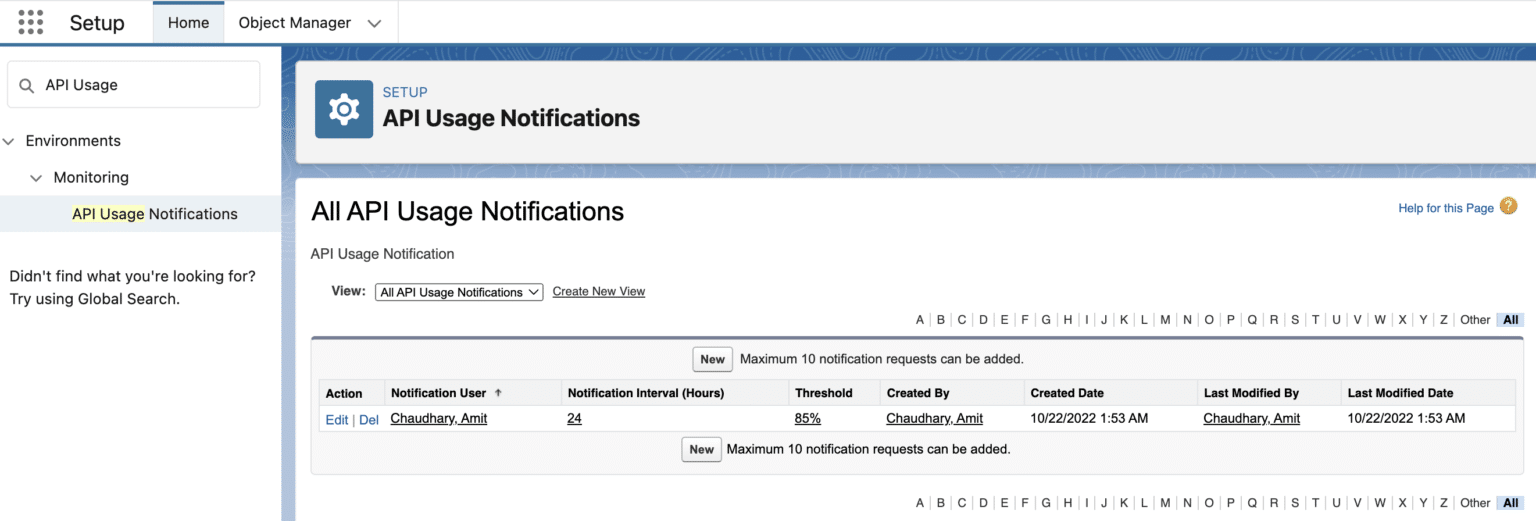Open the Create New View link
The image size is (1536, 521).
coord(598,292)
